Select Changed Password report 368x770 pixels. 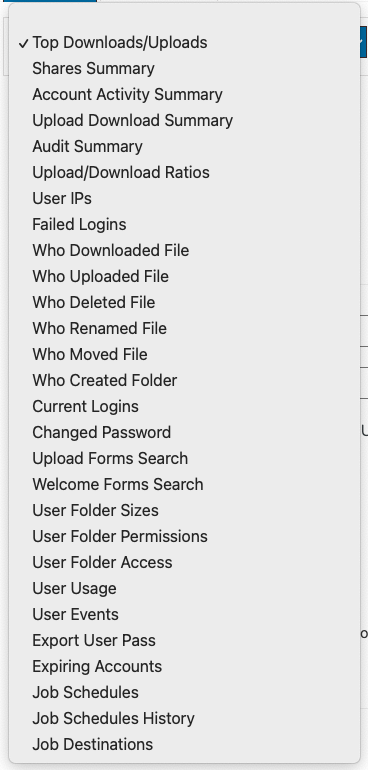tap(184, 433)
